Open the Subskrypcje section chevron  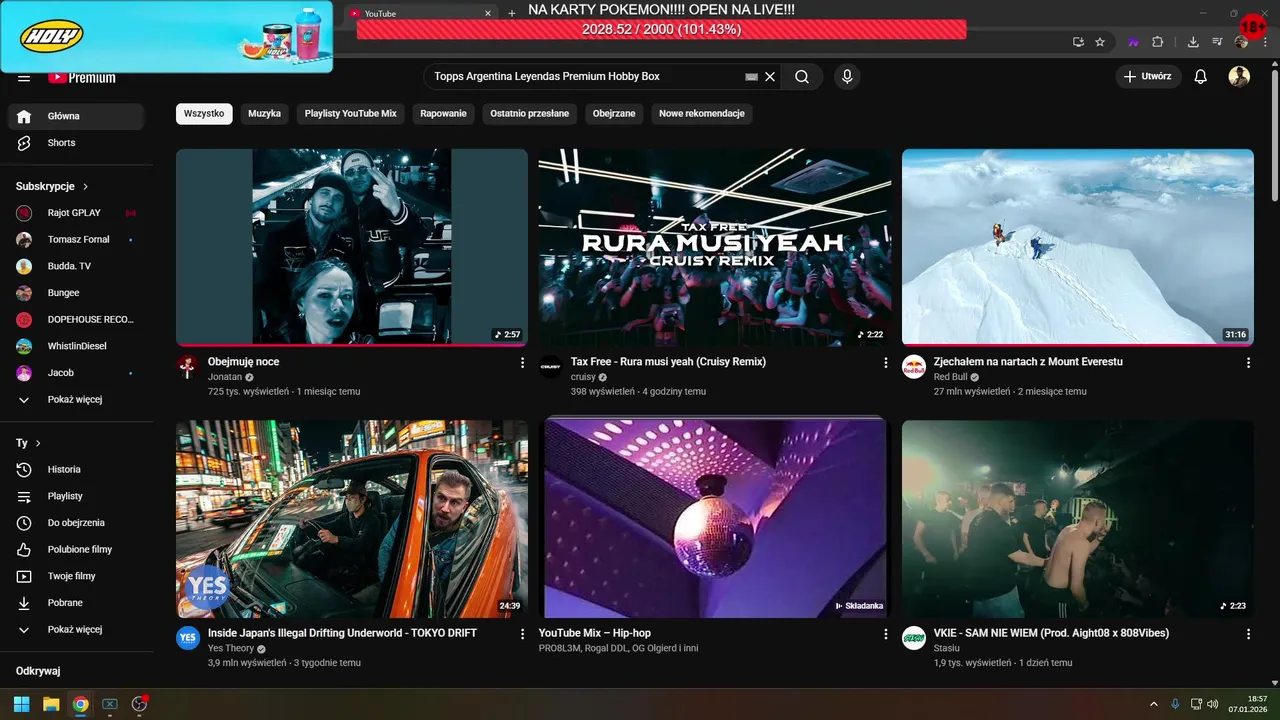(x=86, y=187)
